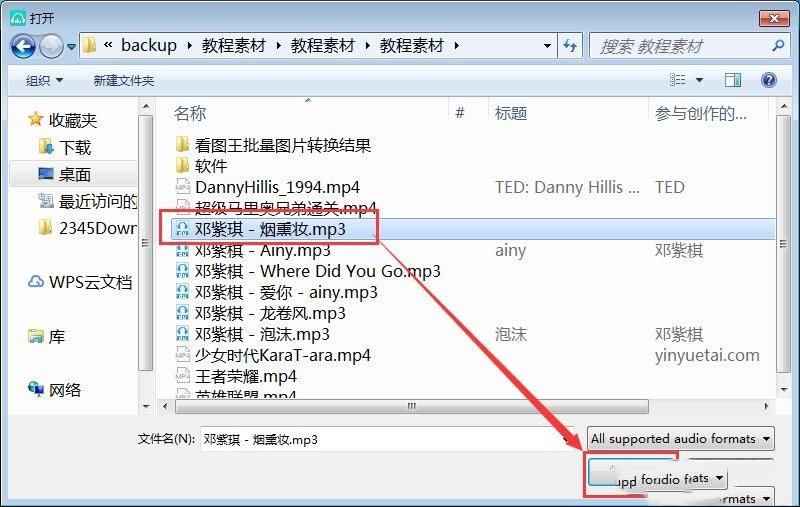Screen dimensions: 800x507
Task: Change view with the view mode icon
Action: tap(678, 80)
